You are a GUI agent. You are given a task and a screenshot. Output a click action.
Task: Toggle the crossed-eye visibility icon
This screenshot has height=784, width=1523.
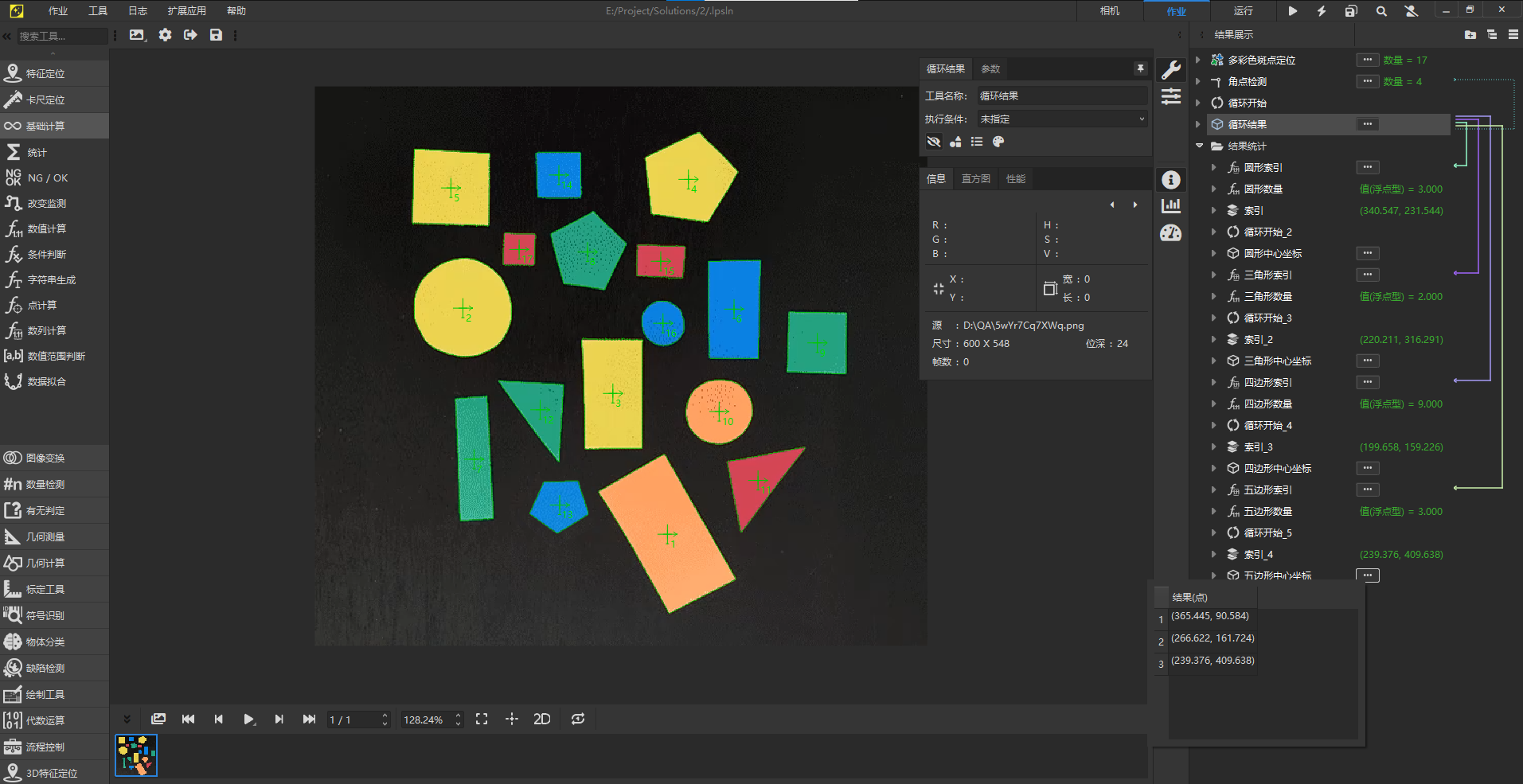[x=934, y=142]
